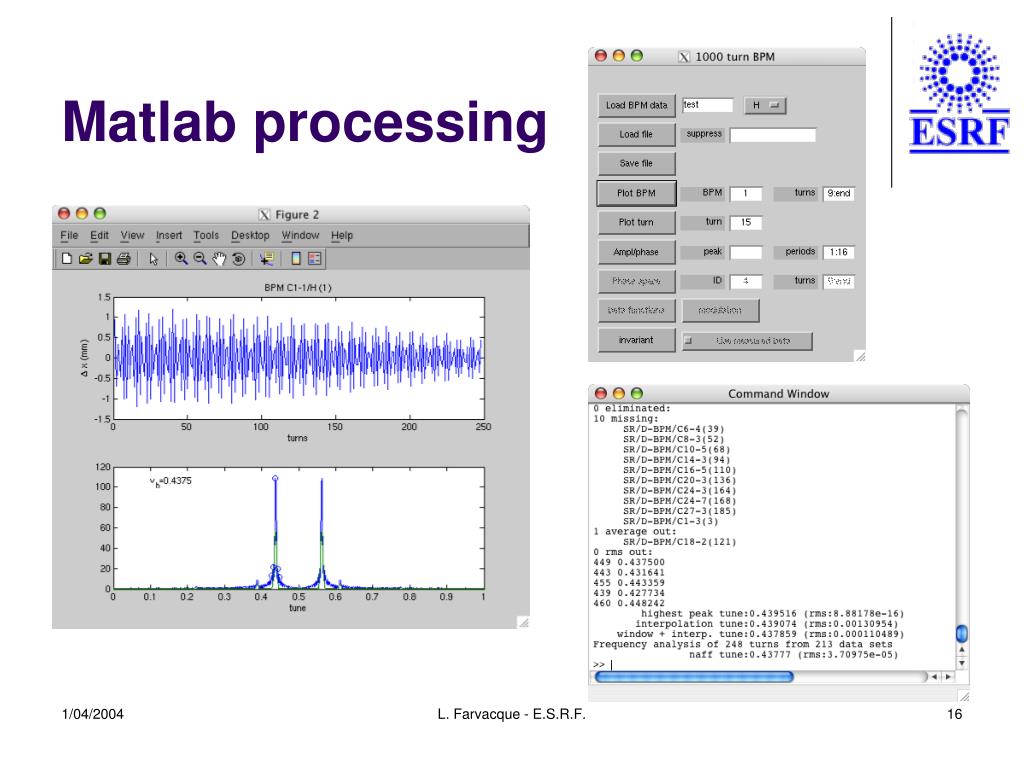Open the Window menu in Figure 2

(300, 236)
